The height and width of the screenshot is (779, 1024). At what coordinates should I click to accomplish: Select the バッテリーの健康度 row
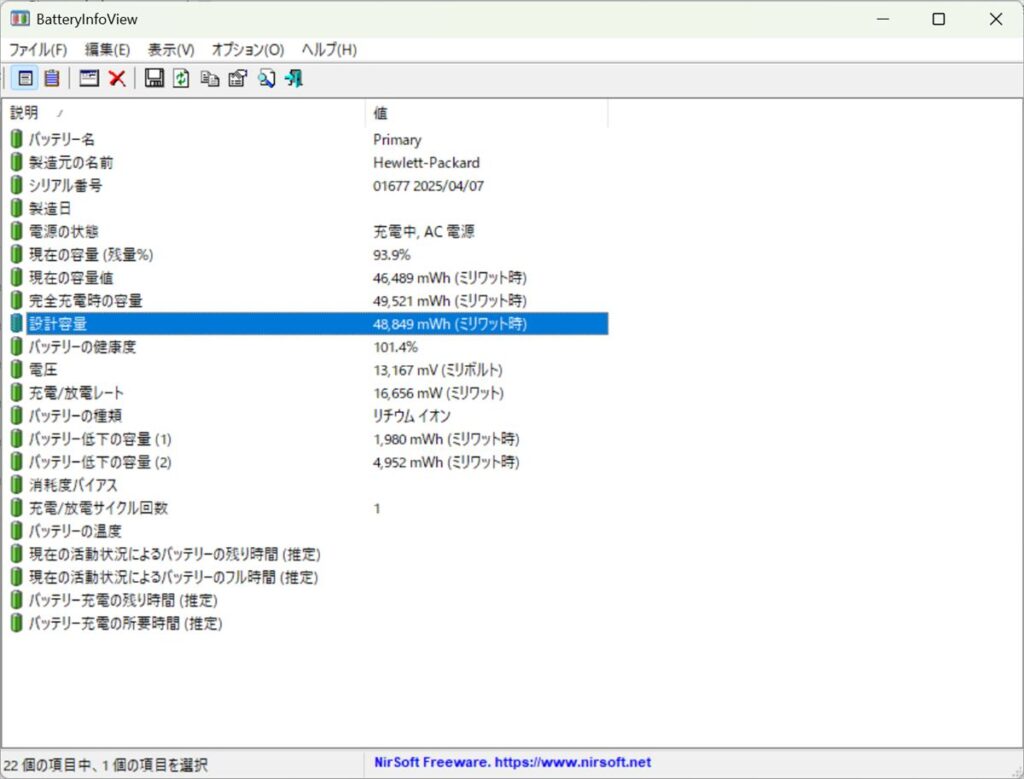pos(82,347)
